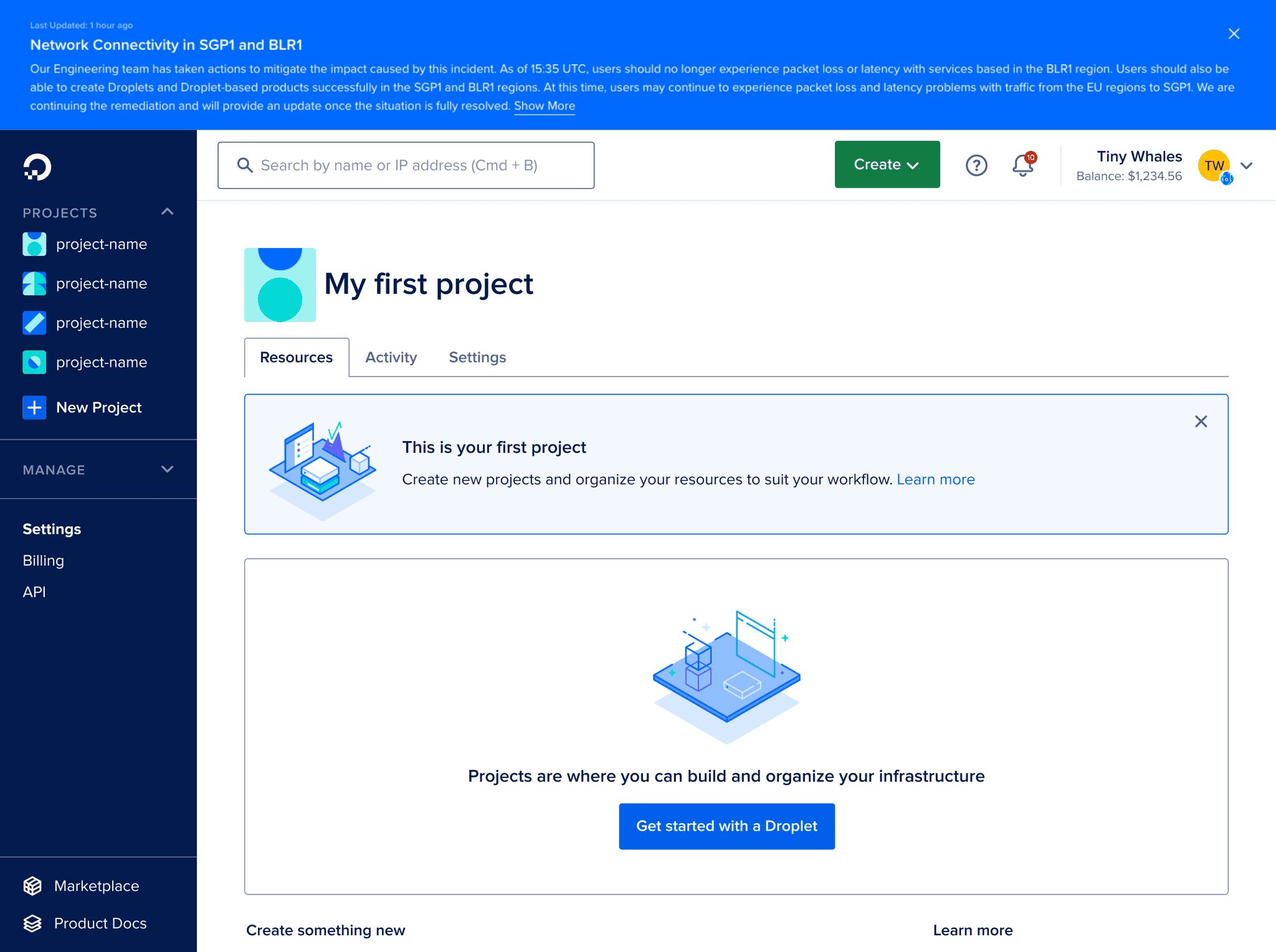Click the Product Docs sidebar icon
The height and width of the screenshot is (952, 1276).
(x=34, y=923)
